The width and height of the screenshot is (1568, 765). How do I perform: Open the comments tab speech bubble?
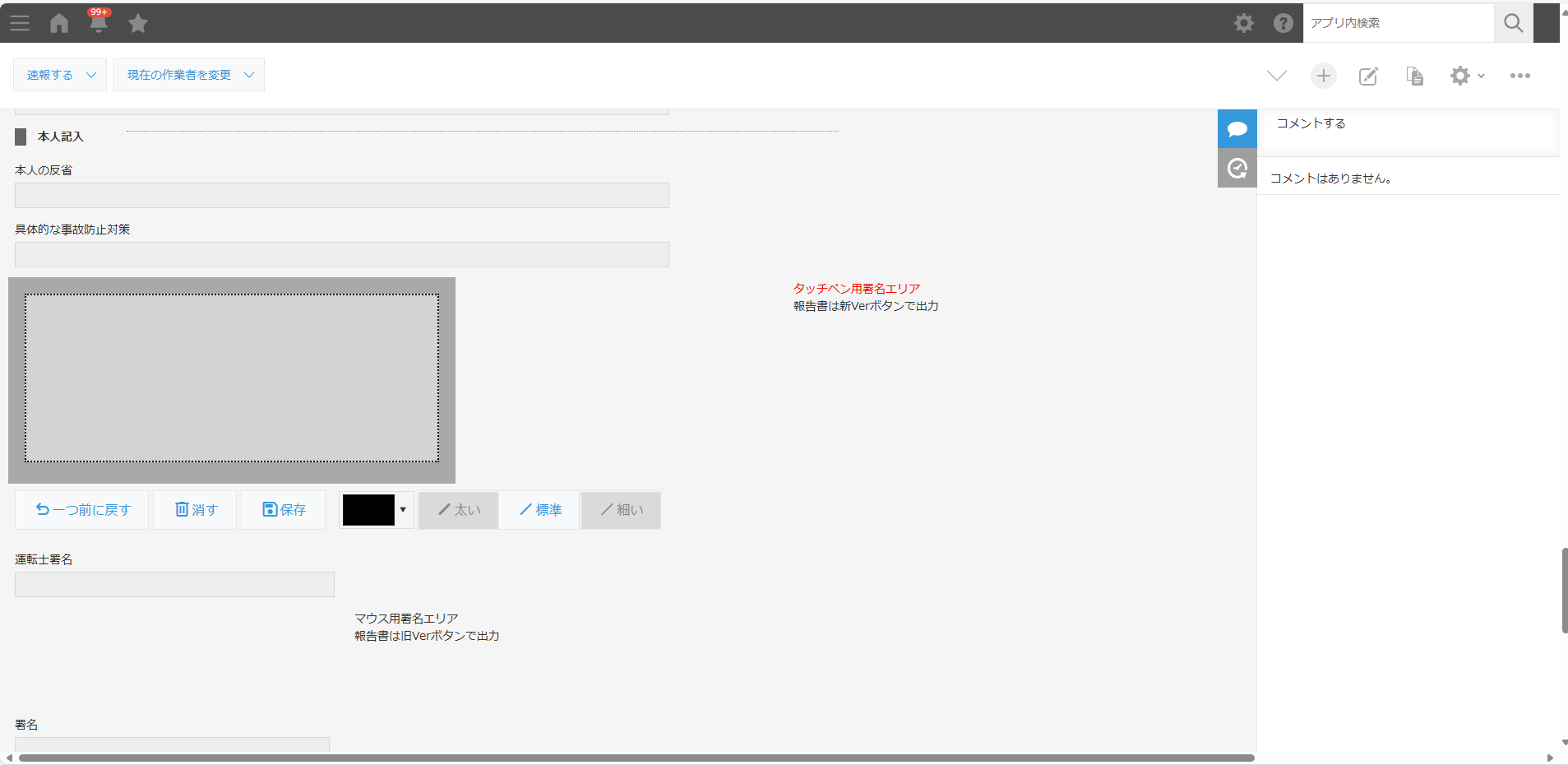[x=1237, y=129]
